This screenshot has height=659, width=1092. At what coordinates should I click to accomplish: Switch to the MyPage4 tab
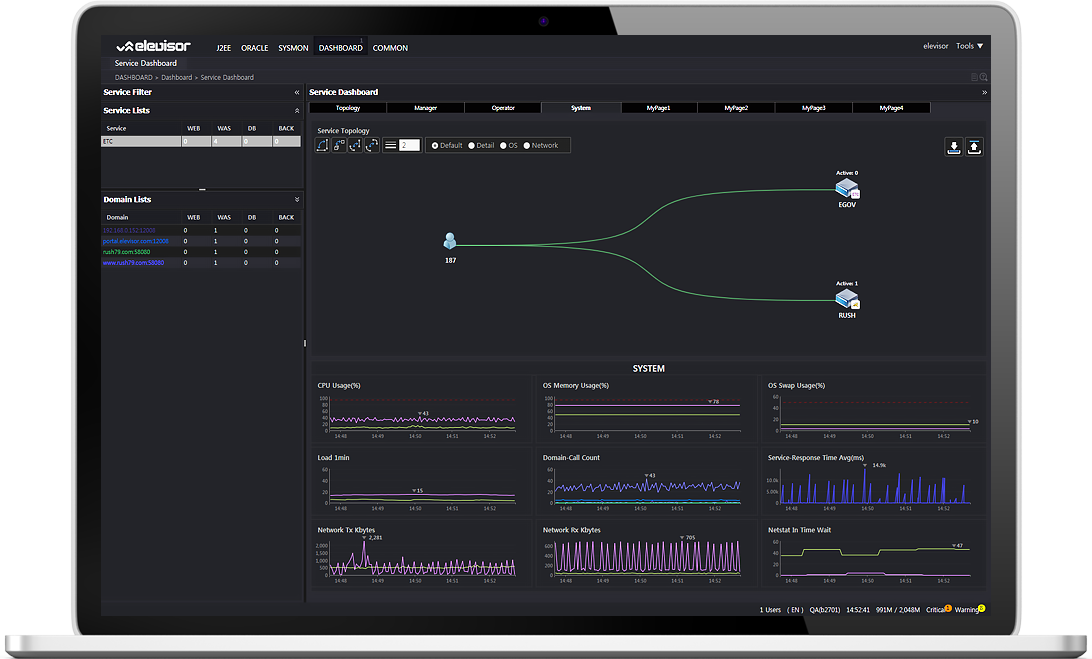[891, 108]
